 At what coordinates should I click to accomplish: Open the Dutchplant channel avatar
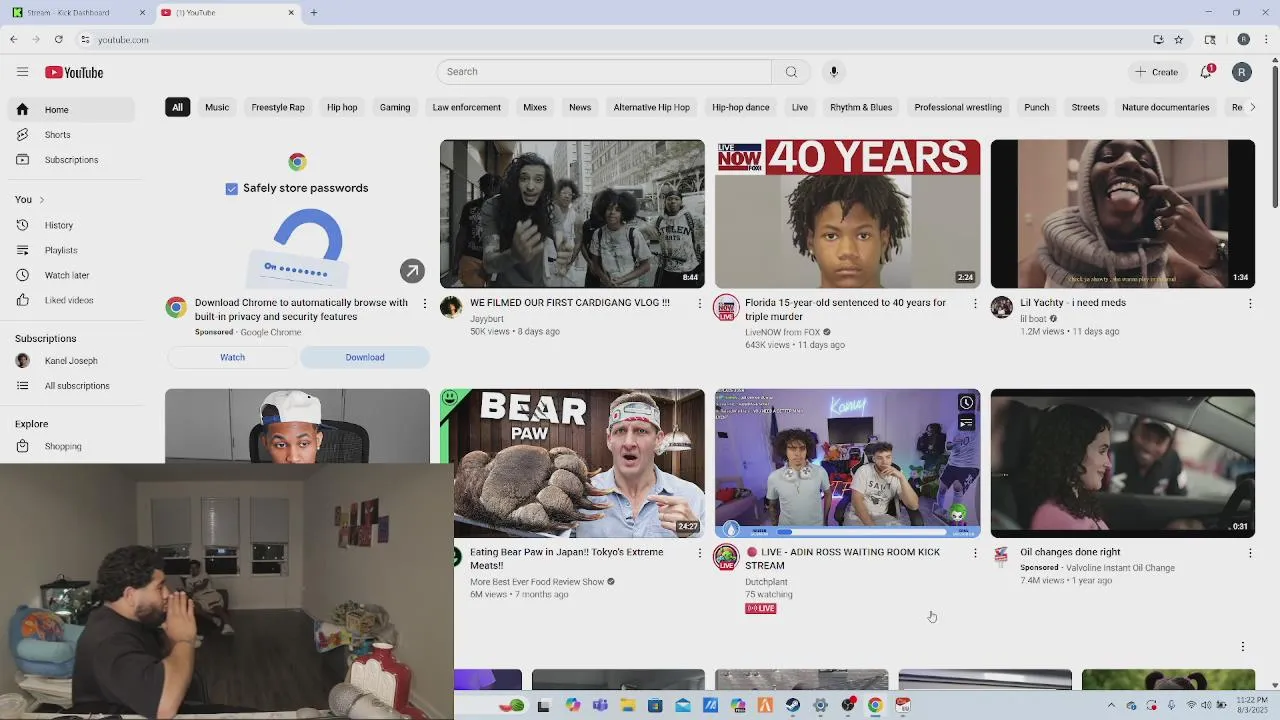click(726, 557)
